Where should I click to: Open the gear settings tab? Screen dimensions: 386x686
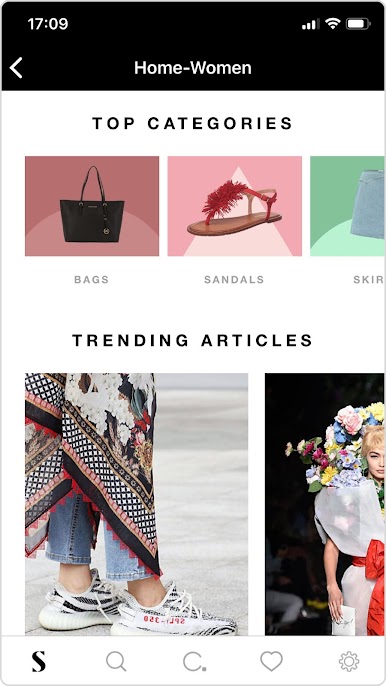coord(349,662)
